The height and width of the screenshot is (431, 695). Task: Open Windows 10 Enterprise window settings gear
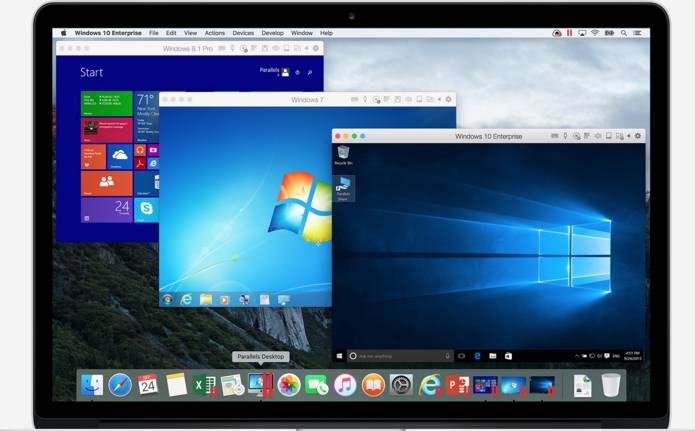(638, 136)
